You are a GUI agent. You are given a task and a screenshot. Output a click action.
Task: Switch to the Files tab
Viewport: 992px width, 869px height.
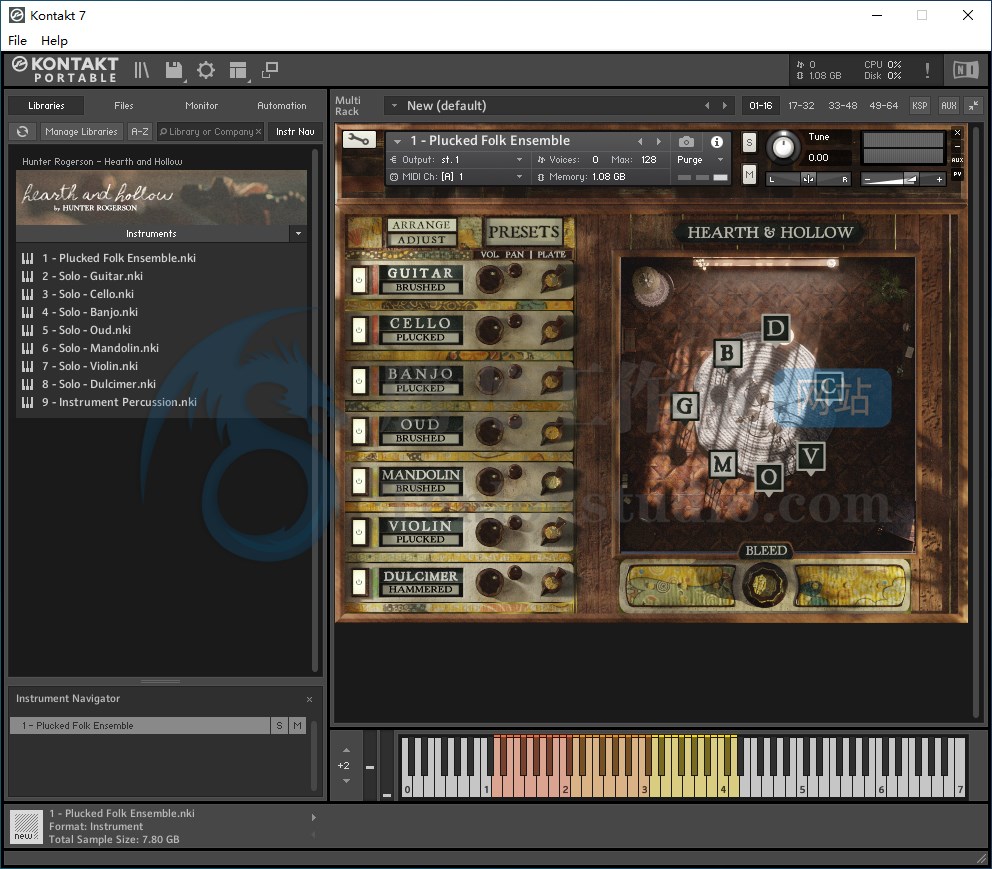tap(124, 106)
